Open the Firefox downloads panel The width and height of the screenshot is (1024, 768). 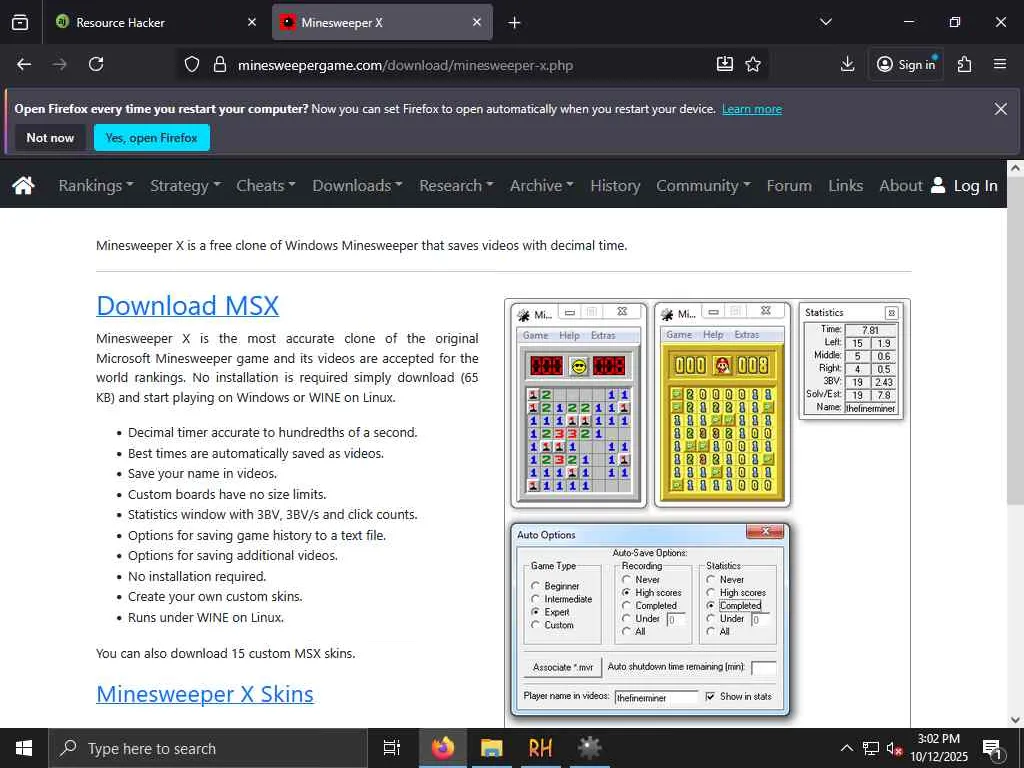pyautogui.click(x=848, y=64)
